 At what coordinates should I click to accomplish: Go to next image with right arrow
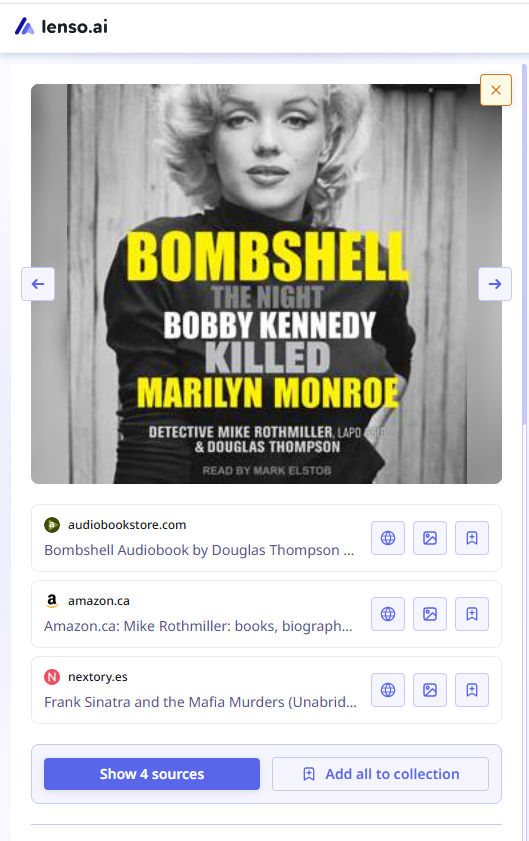pyautogui.click(x=495, y=284)
